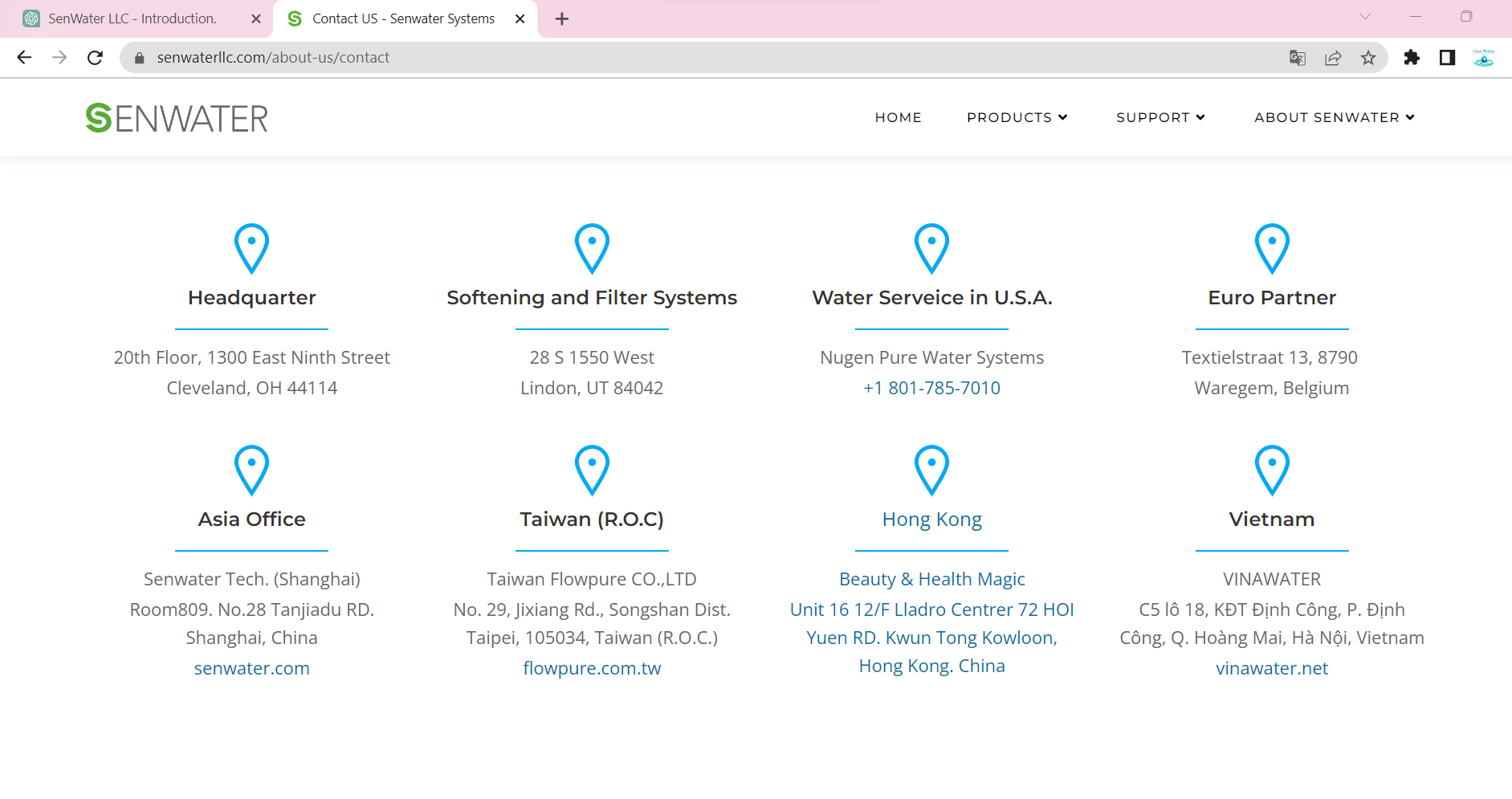Click the Euro Partner location pin icon
The height and width of the screenshot is (799, 1512).
point(1272,248)
